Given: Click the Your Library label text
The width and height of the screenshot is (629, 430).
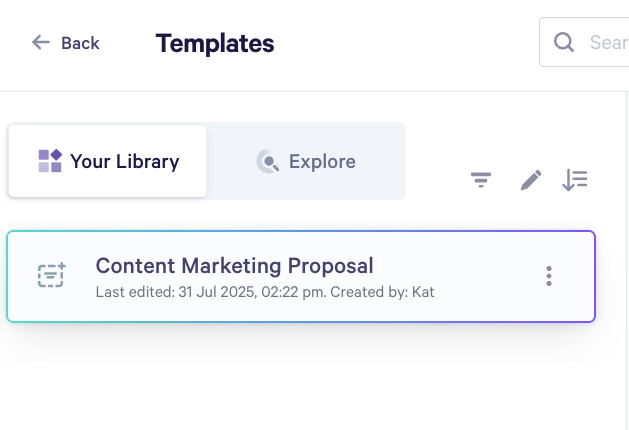Looking at the screenshot, I should pos(125,161).
